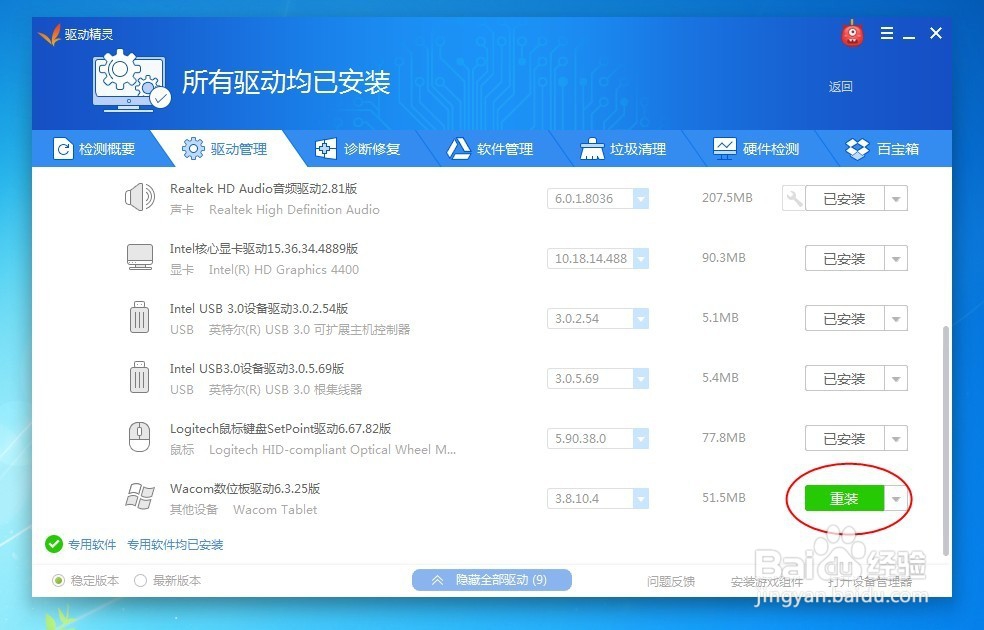Viewport: 984px width, 630px height.
Task: Click the driver list vertical scrollbar
Action: 946,440
